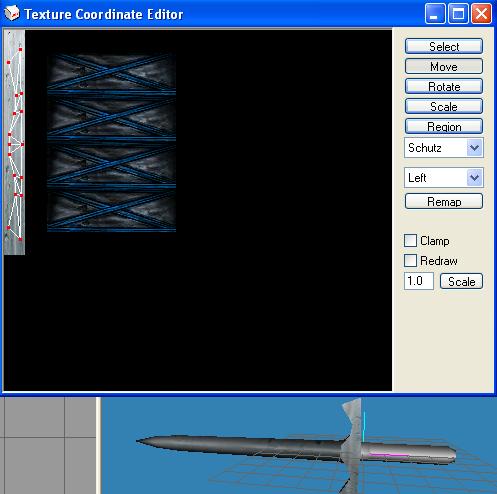Click the grey UV strip with red vertices

tap(14, 142)
